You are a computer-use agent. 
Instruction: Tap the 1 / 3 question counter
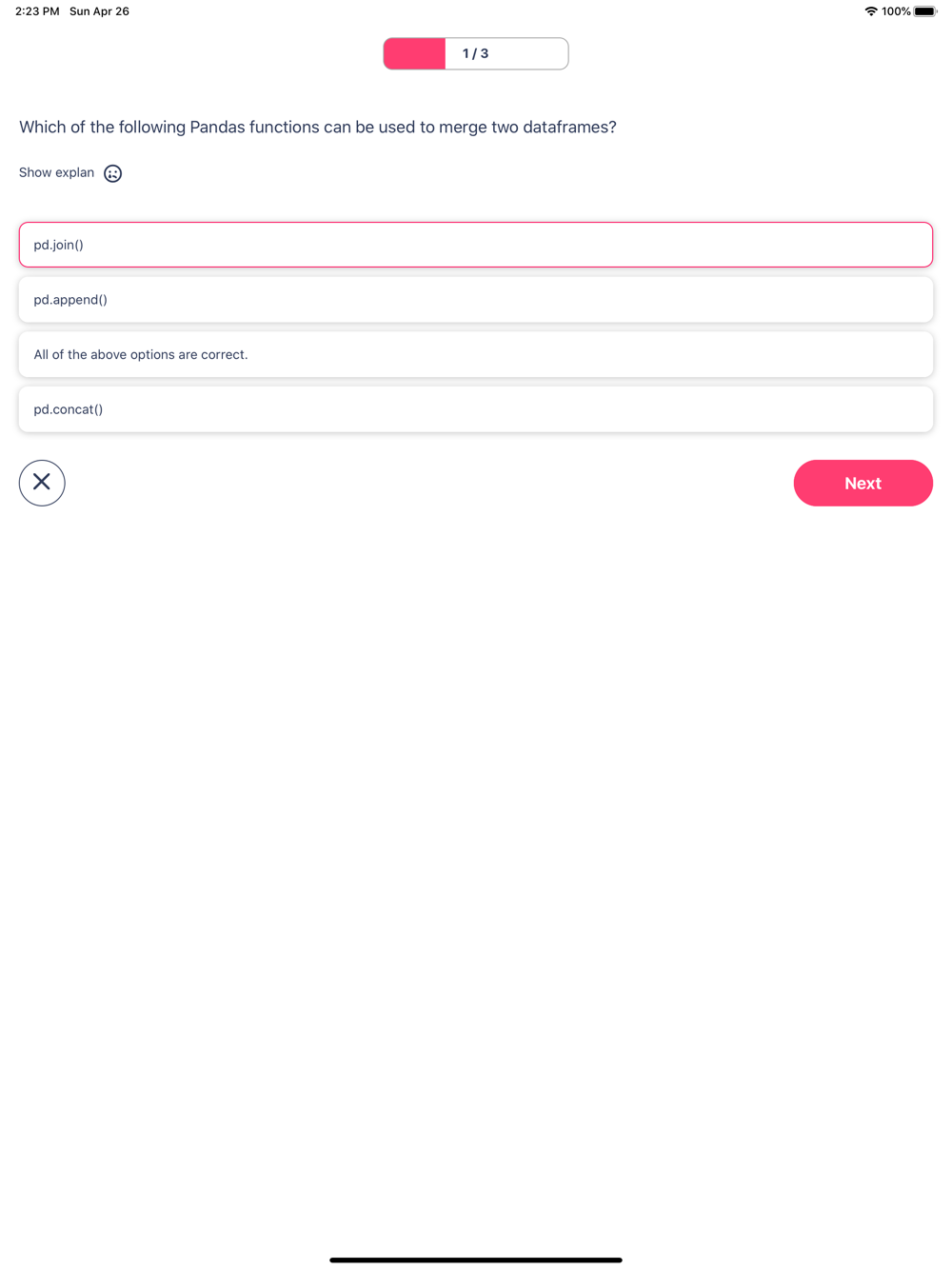coord(475,53)
